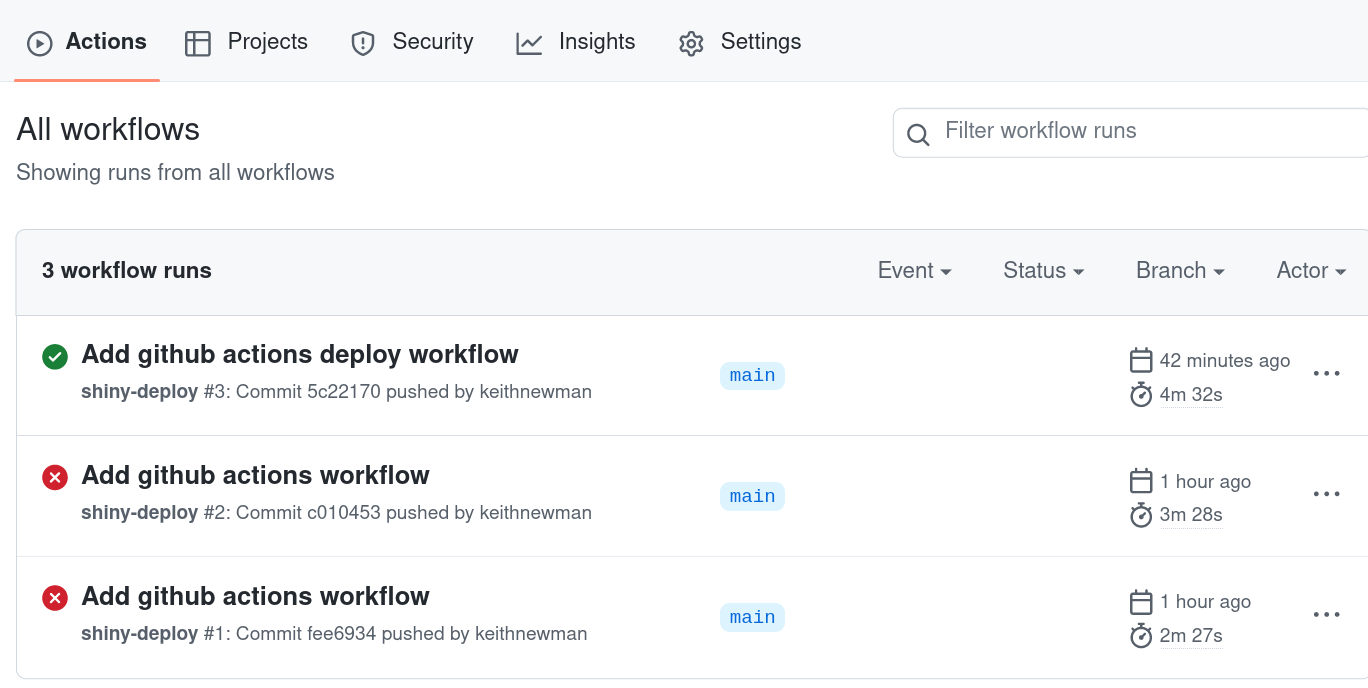Open the Insights tab
This screenshot has width=1368, height=688.
pos(576,42)
